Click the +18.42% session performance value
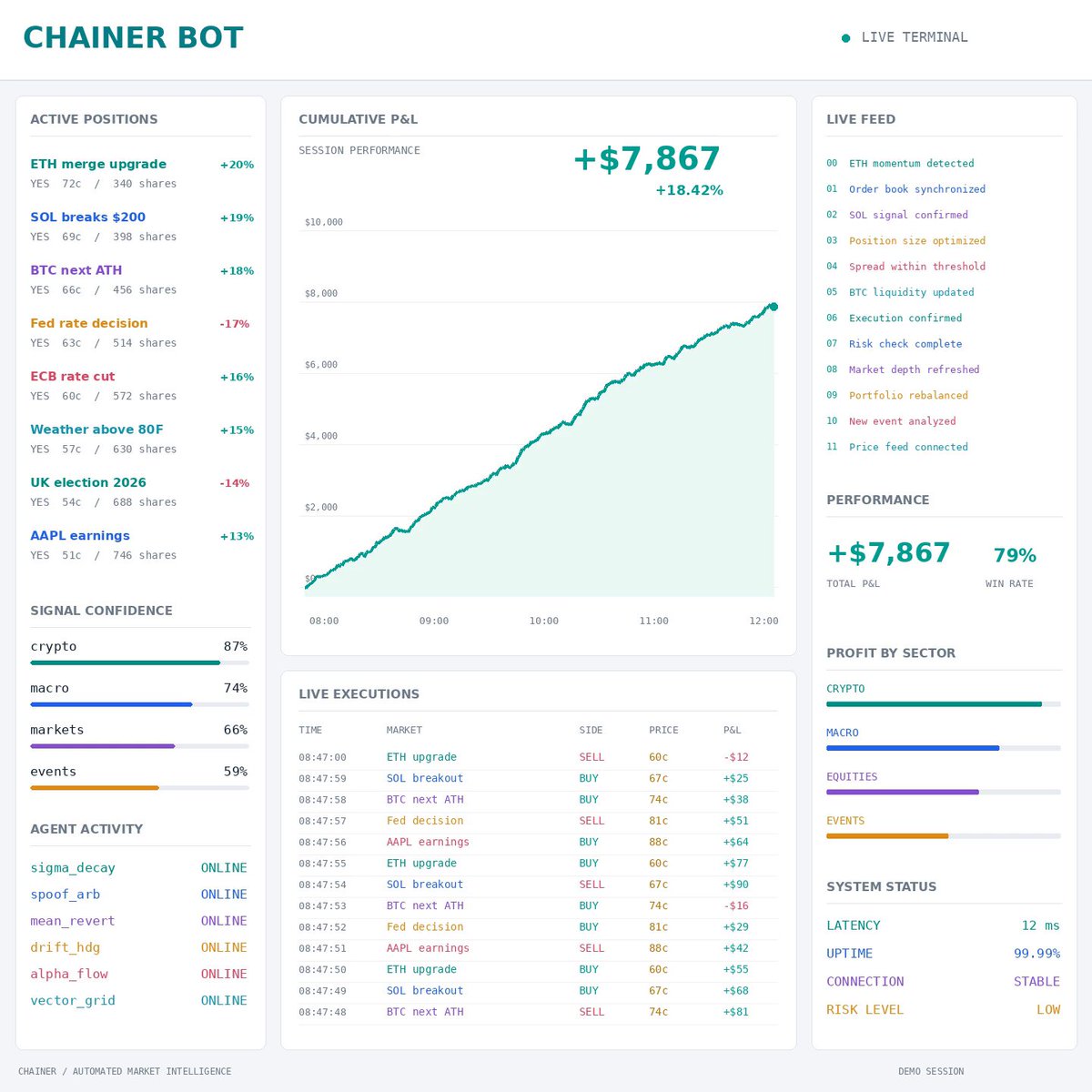This screenshot has height=1092, width=1092. coord(689,190)
